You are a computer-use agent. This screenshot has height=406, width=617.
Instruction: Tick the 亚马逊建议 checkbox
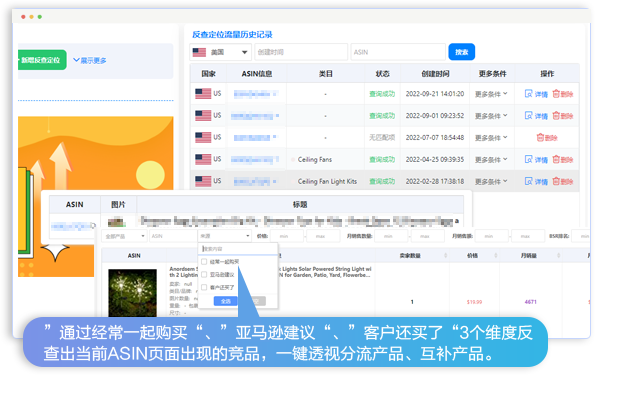click(205, 274)
